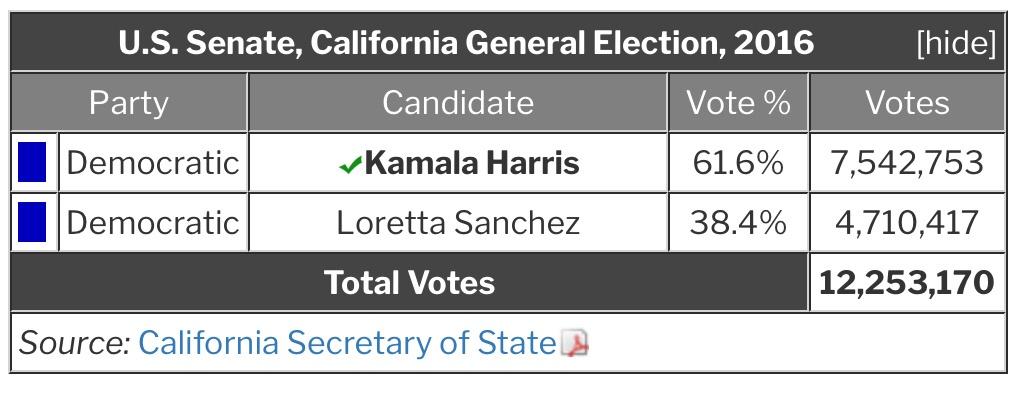The width and height of the screenshot is (1025, 394).
Task: Select the Party column header
Action: [129, 103]
